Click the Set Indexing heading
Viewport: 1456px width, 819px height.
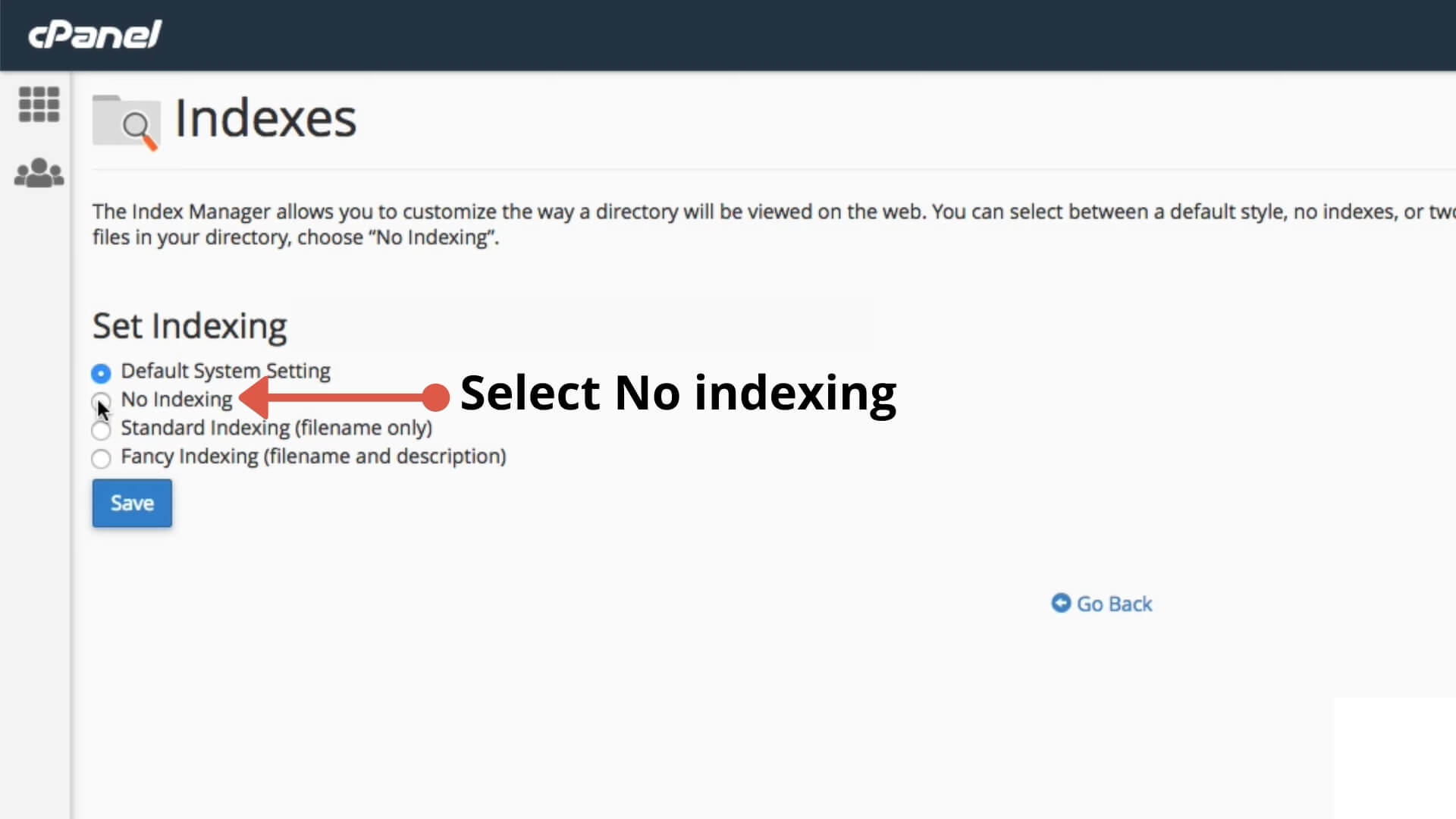coord(189,326)
